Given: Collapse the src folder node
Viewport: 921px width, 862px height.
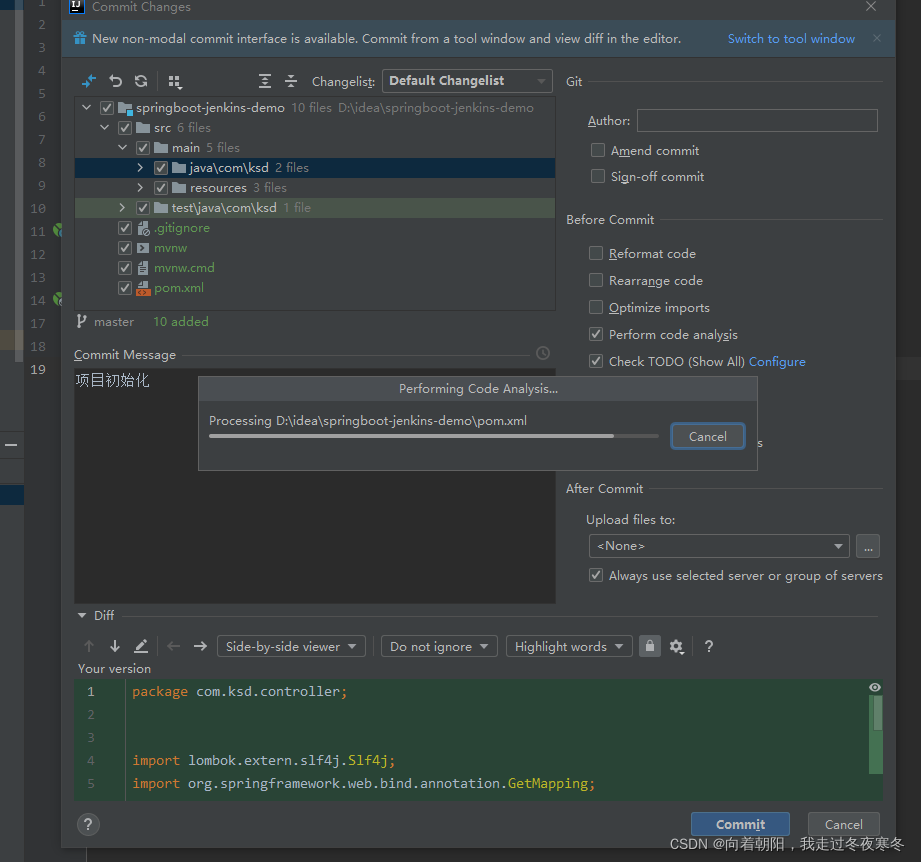Looking at the screenshot, I should [x=105, y=127].
